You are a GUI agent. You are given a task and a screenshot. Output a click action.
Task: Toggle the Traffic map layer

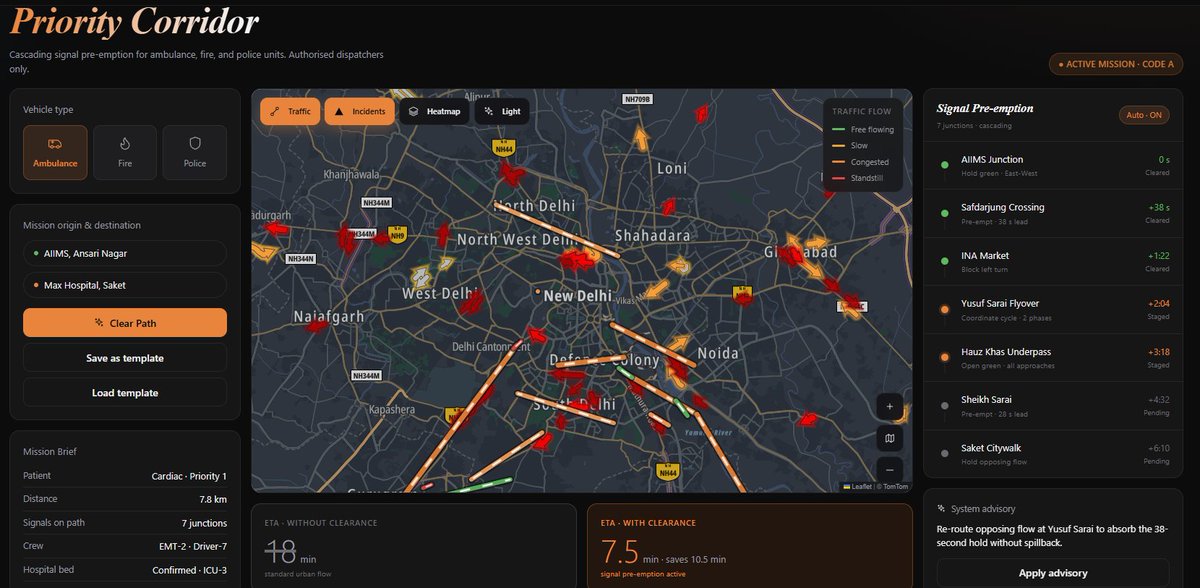(x=290, y=111)
